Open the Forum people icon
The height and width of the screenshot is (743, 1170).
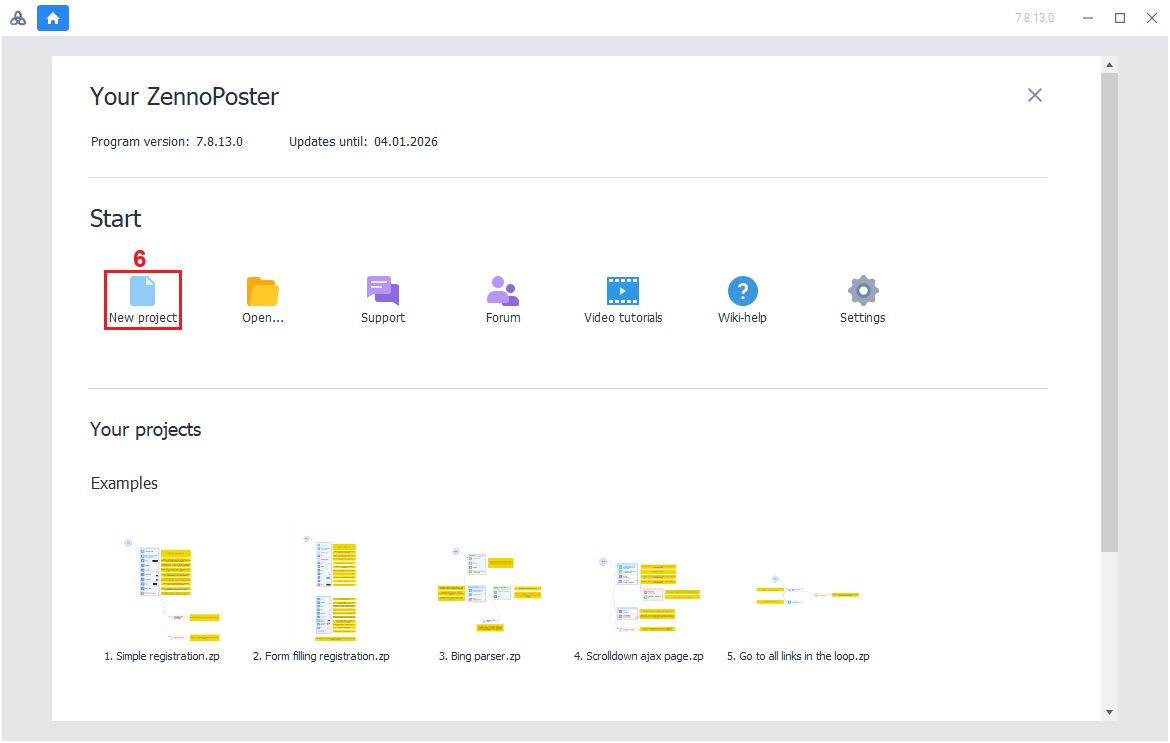point(503,291)
